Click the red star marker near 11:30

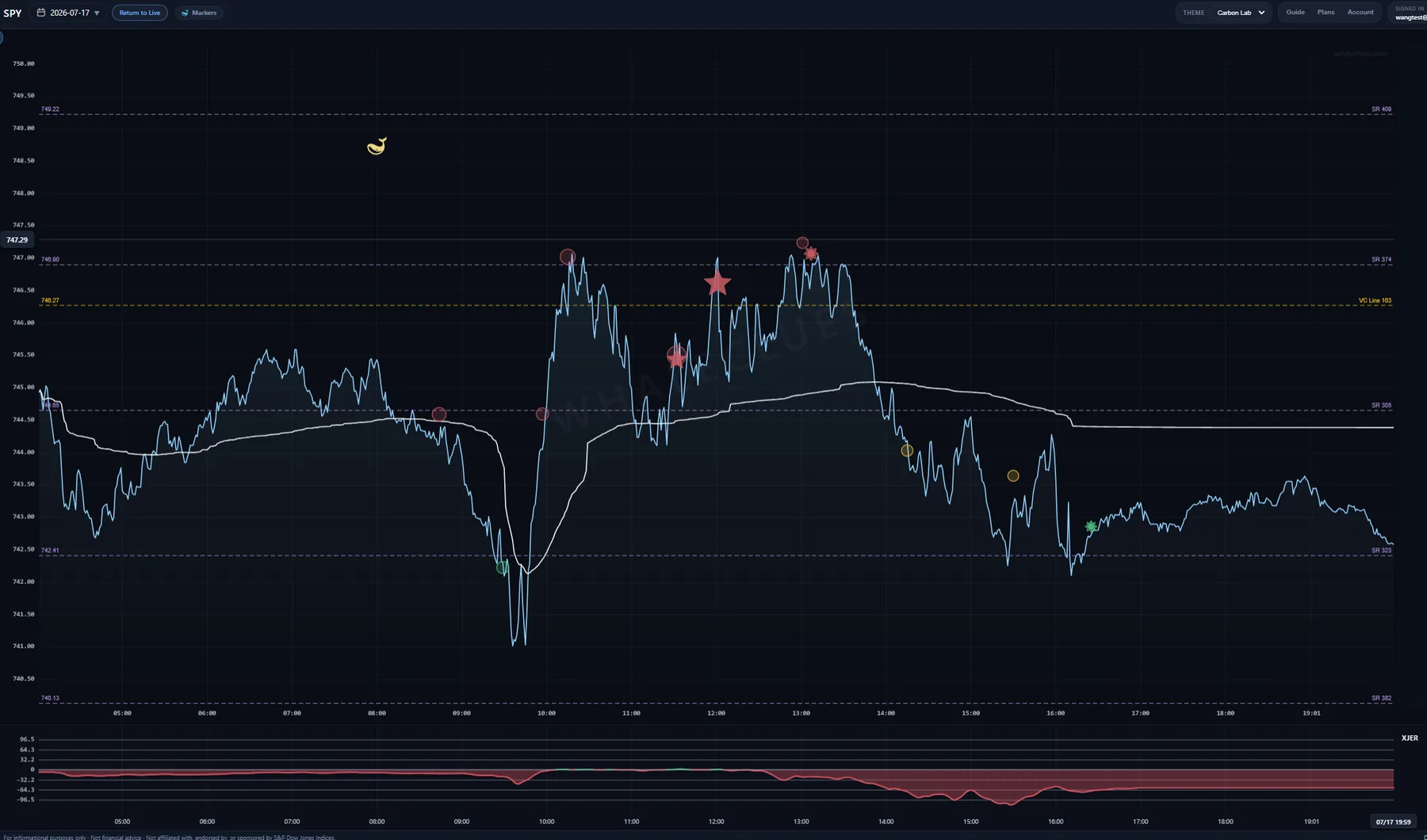coord(676,357)
